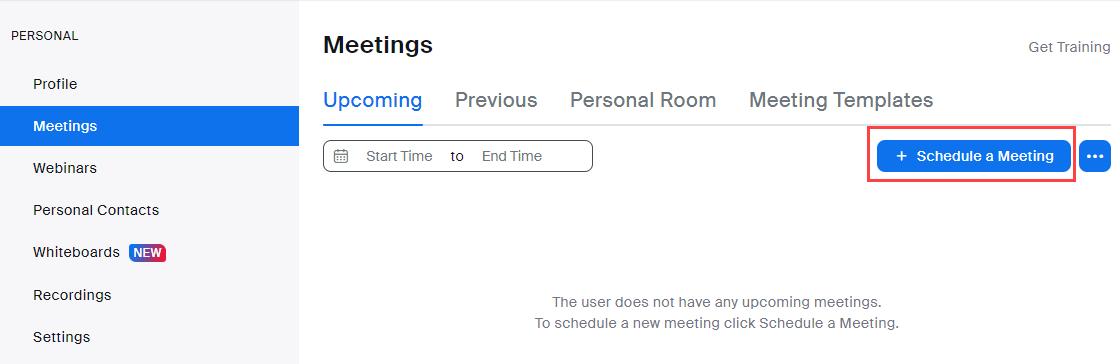Select the Upcoming tab
Image resolution: width=1120 pixels, height=364 pixels.
click(372, 100)
